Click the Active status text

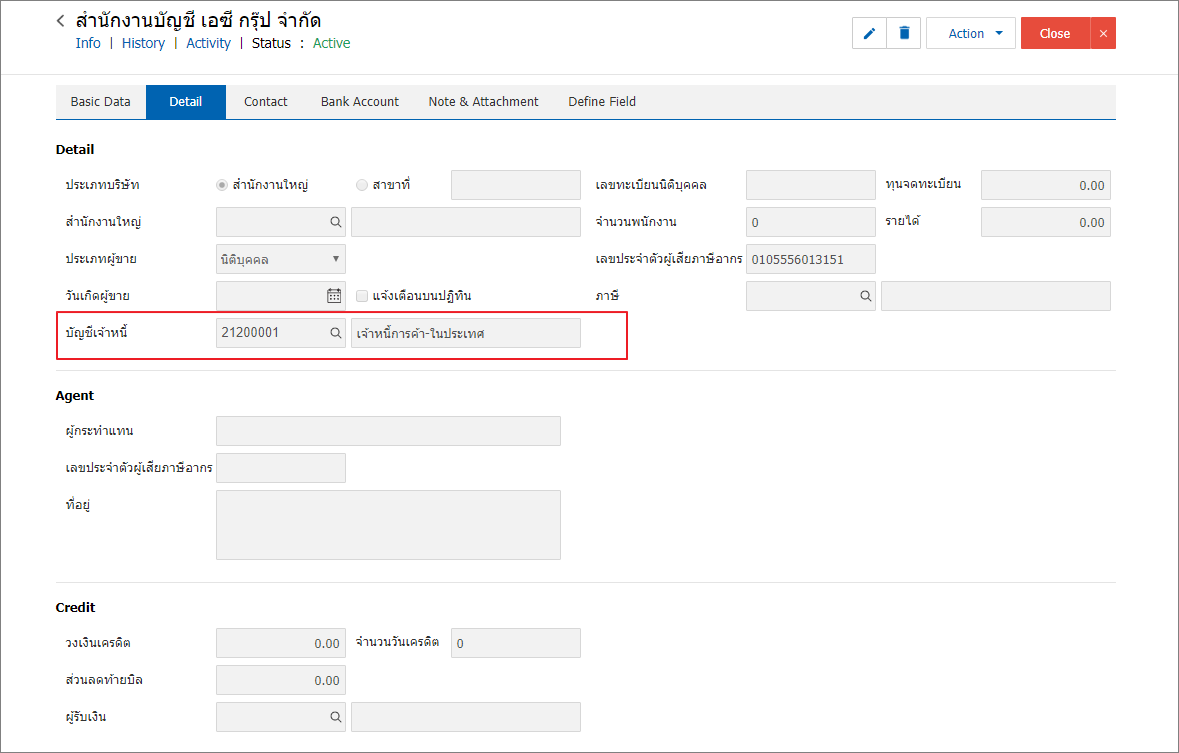tap(332, 43)
